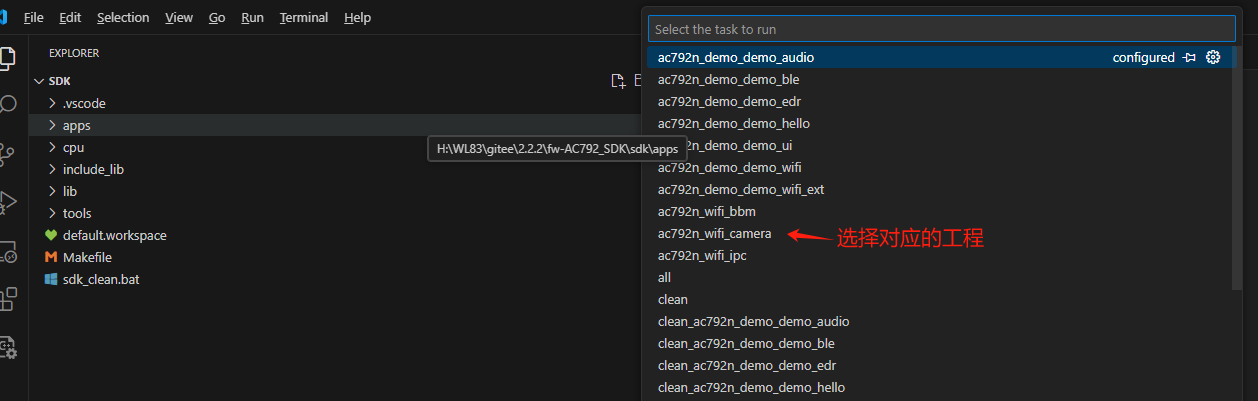The image size is (1258, 401).
Task: Select the ac792n_demo_demo_wifi_ext task
Action: 942,189
